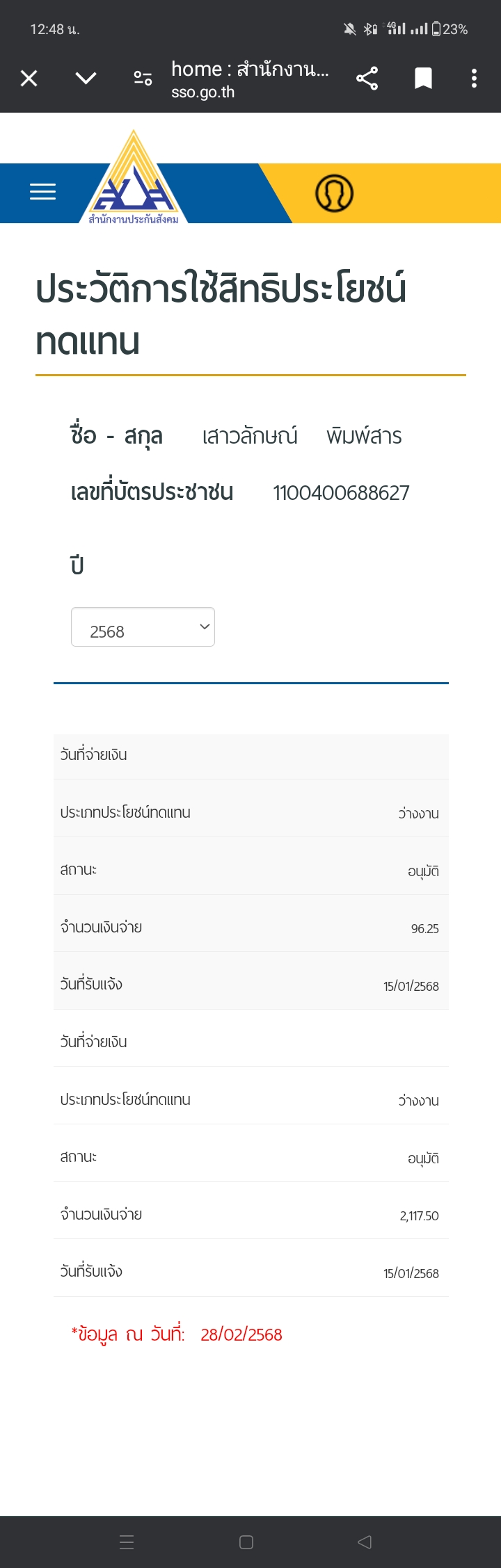Image resolution: width=501 pixels, height=1568 pixels.
Task: Open the site settings tune icon
Action: pos(143,78)
